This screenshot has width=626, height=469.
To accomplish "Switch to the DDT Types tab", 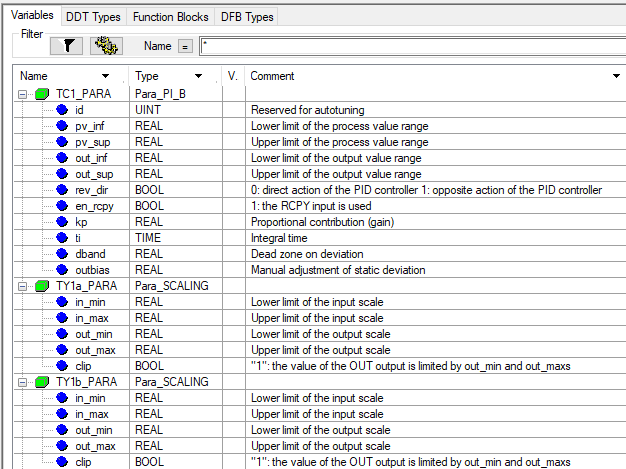I will tap(93, 17).
